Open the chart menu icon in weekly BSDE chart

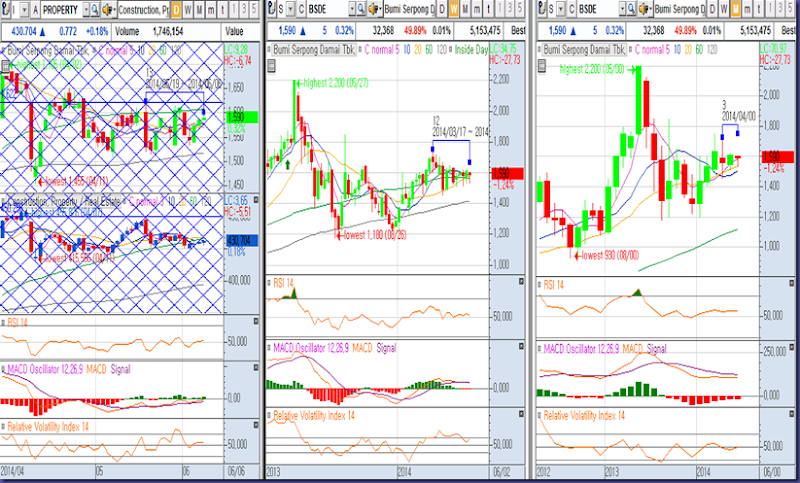(x=271, y=65)
